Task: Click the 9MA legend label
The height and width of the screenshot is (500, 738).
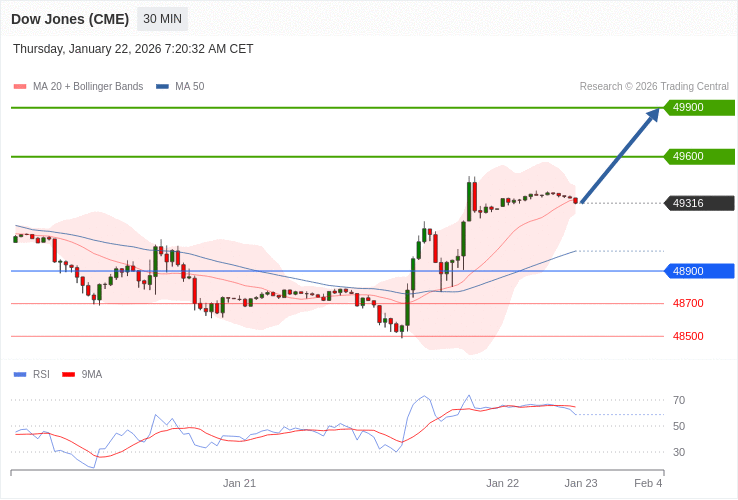Action: (92, 375)
